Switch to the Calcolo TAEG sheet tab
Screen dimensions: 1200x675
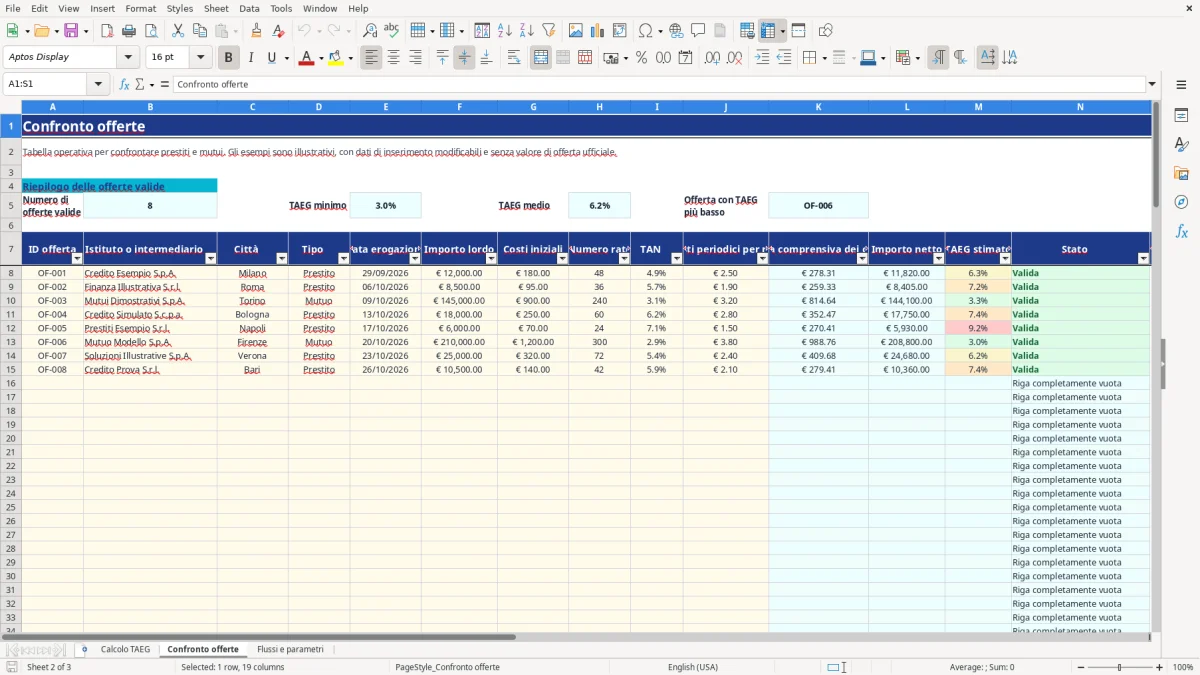pos(125,649)
